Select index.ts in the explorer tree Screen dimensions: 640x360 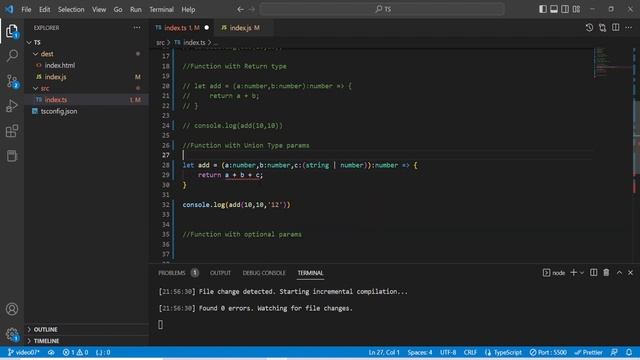pyautogui.click(x=56, y=100)
